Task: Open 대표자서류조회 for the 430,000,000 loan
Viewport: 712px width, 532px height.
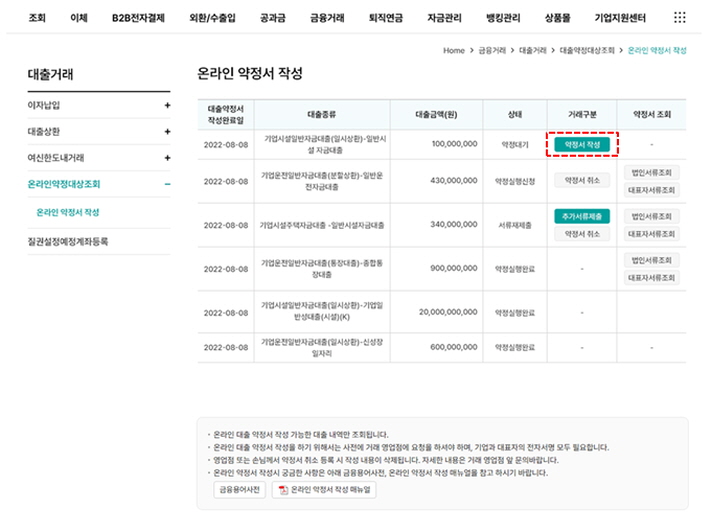Action: click(x=652, y=189)
